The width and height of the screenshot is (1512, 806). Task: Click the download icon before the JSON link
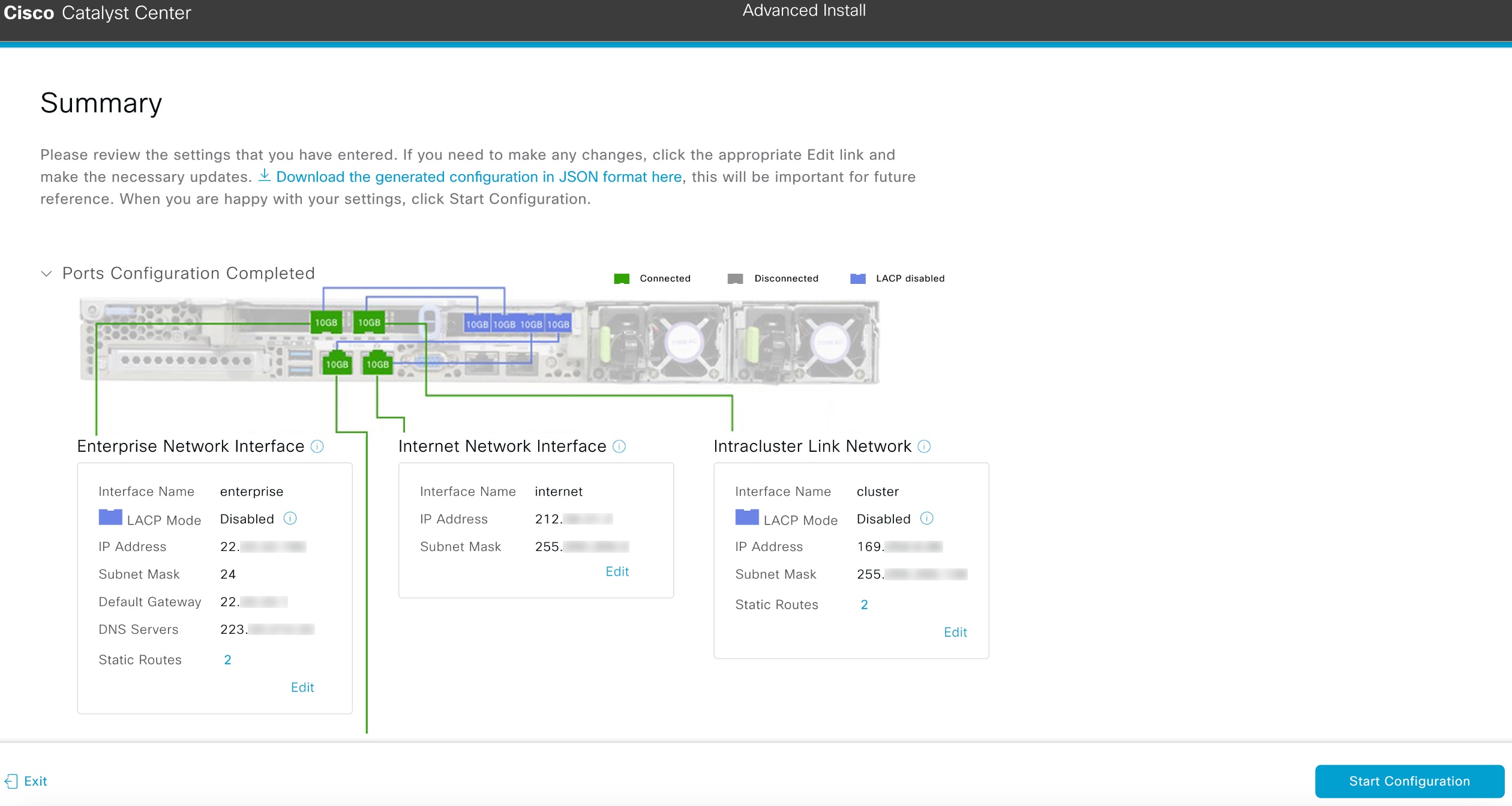265,176
